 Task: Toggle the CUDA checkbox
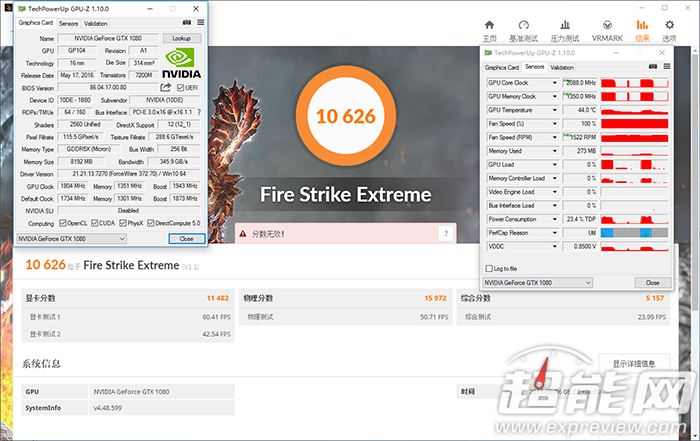(x=94, y=223)
